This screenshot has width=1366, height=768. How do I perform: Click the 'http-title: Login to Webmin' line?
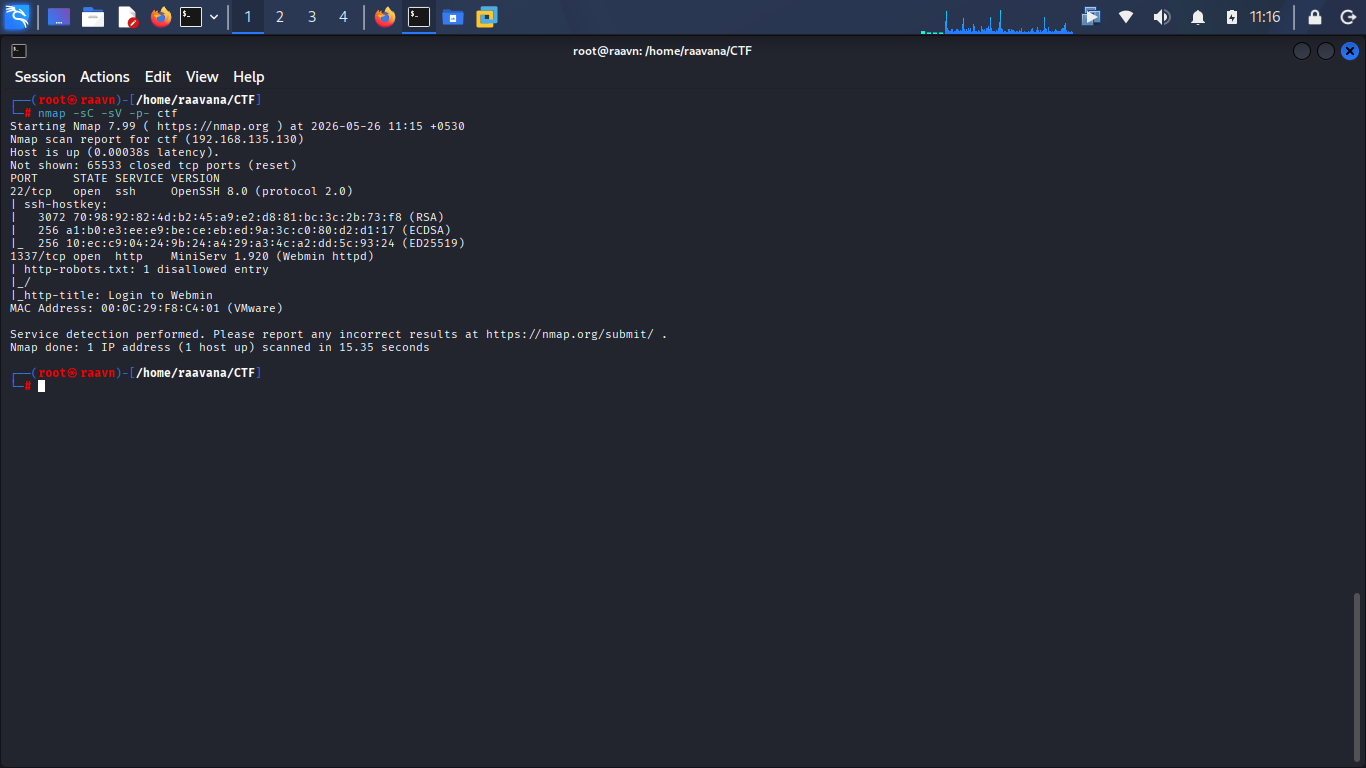click(x=111, y=295)
